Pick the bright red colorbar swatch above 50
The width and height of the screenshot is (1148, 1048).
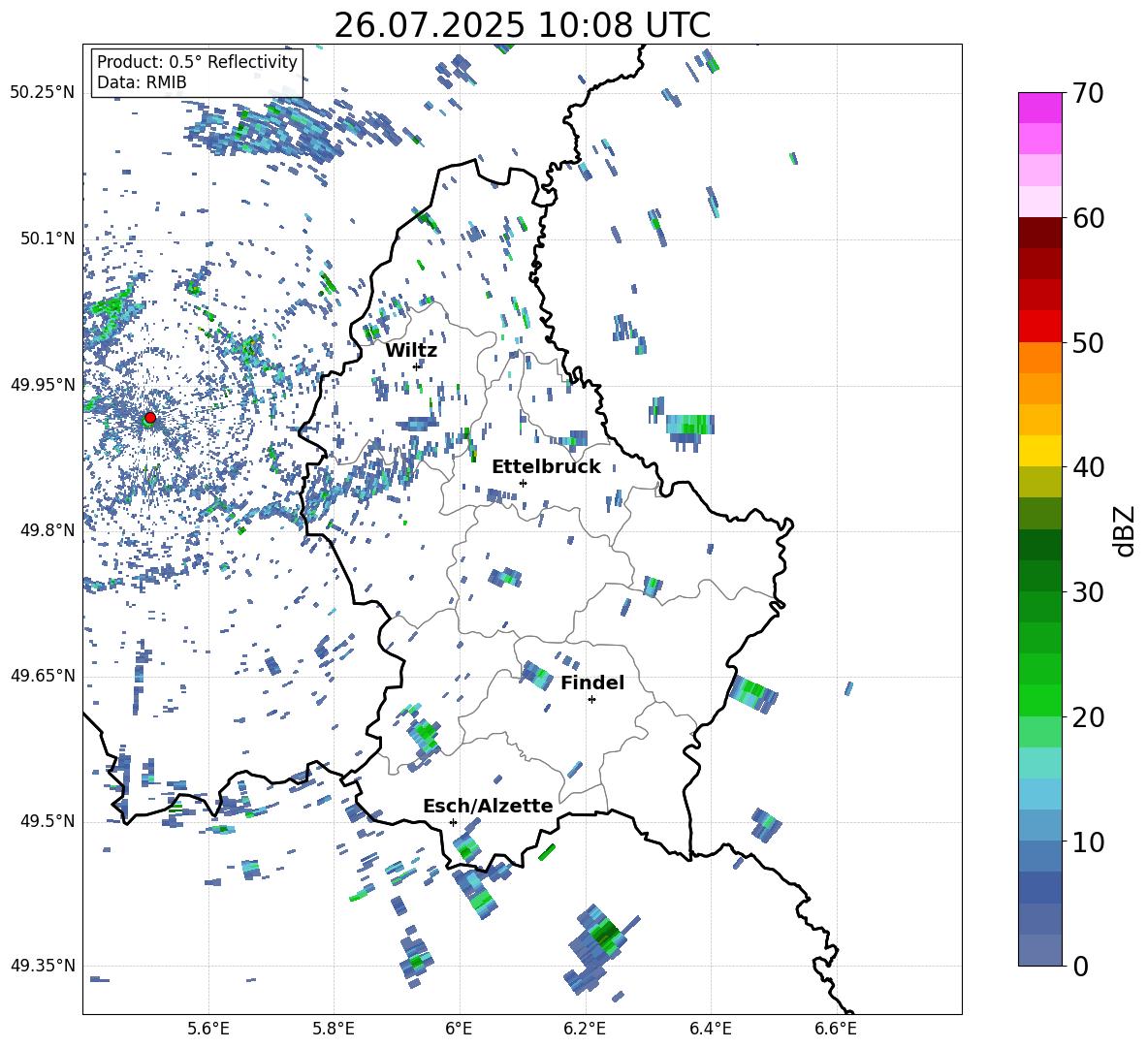pos(1039,327)
